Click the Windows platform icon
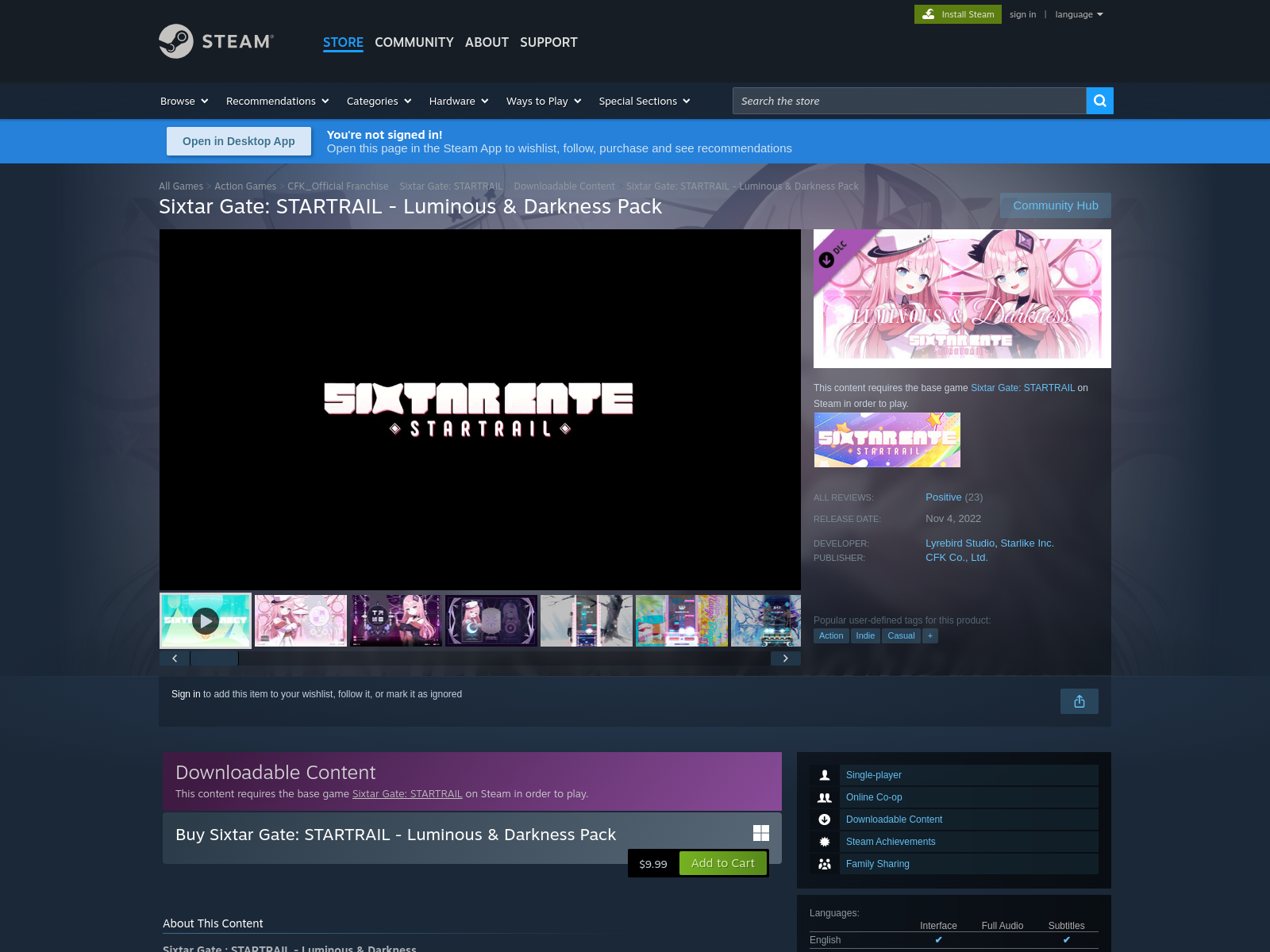Viewport: 1270px width, 952px height. [761, 833]
